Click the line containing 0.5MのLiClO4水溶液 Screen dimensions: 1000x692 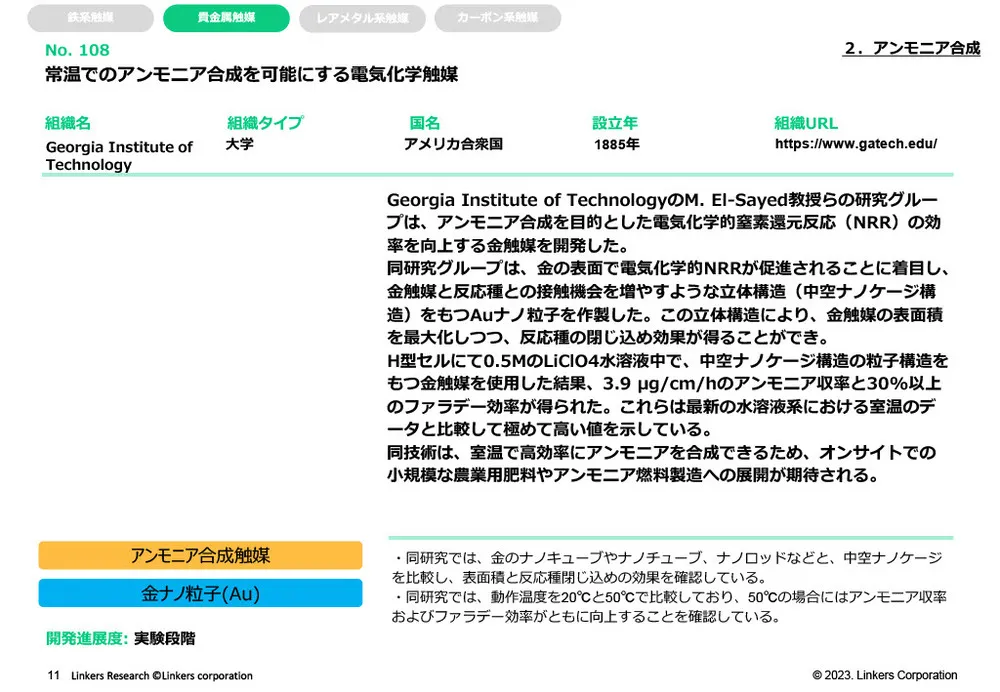pos(668,360)
